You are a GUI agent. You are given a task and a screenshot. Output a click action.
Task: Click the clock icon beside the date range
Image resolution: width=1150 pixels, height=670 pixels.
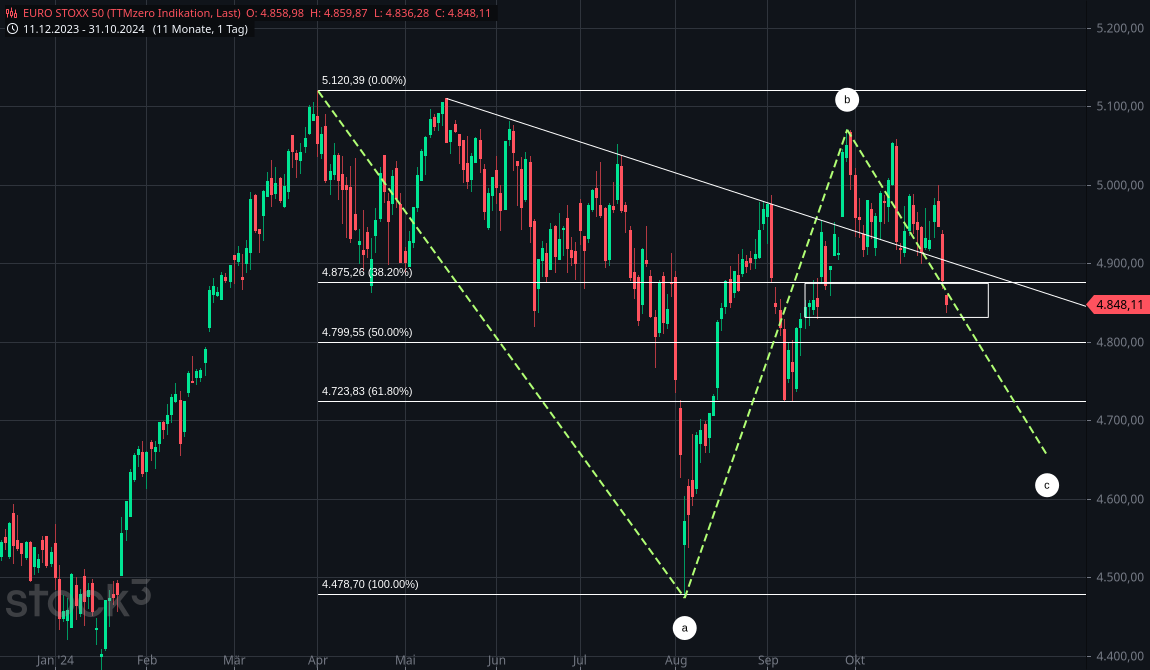12,29
